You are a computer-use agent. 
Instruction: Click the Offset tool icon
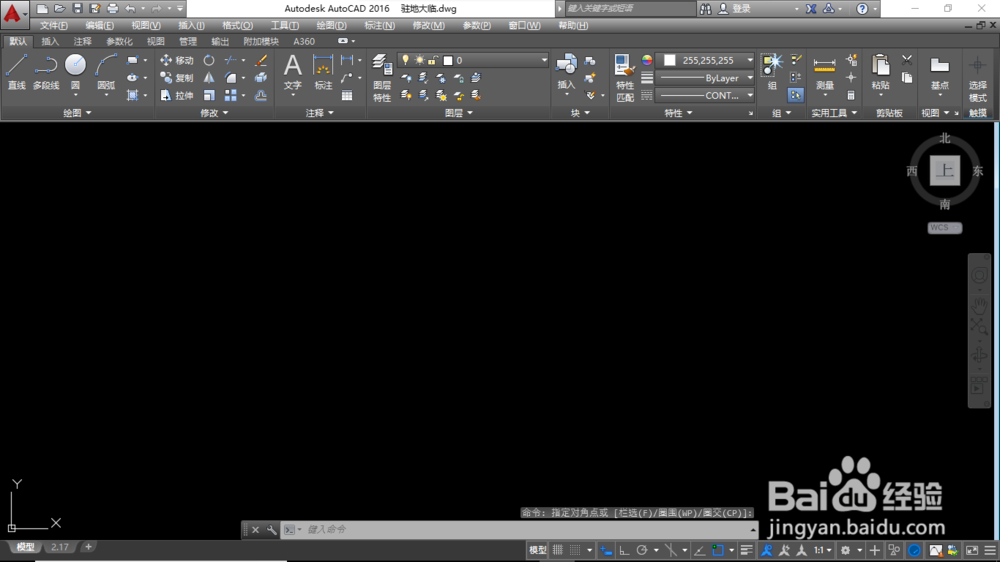261,96
